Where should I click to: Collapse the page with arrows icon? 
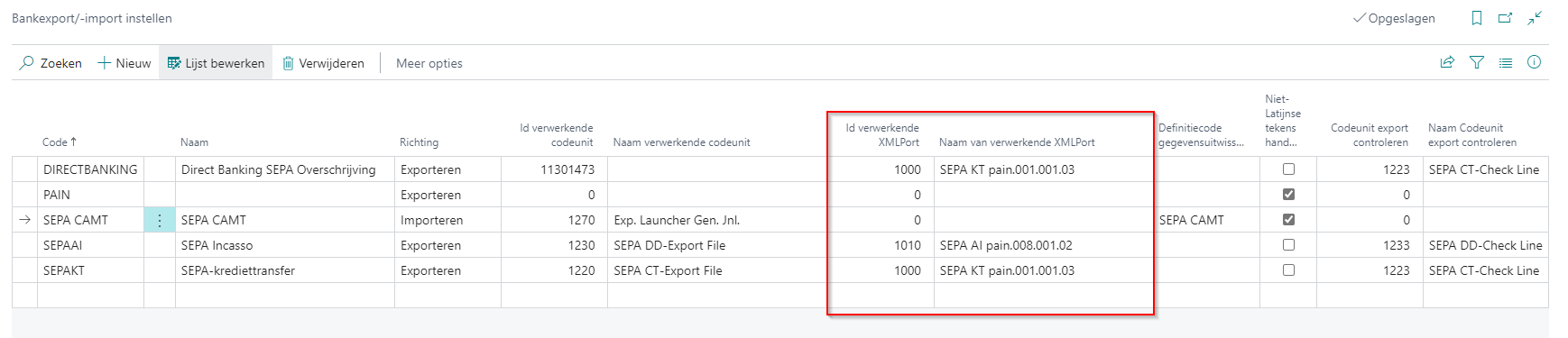click(x=1535, y=18)
